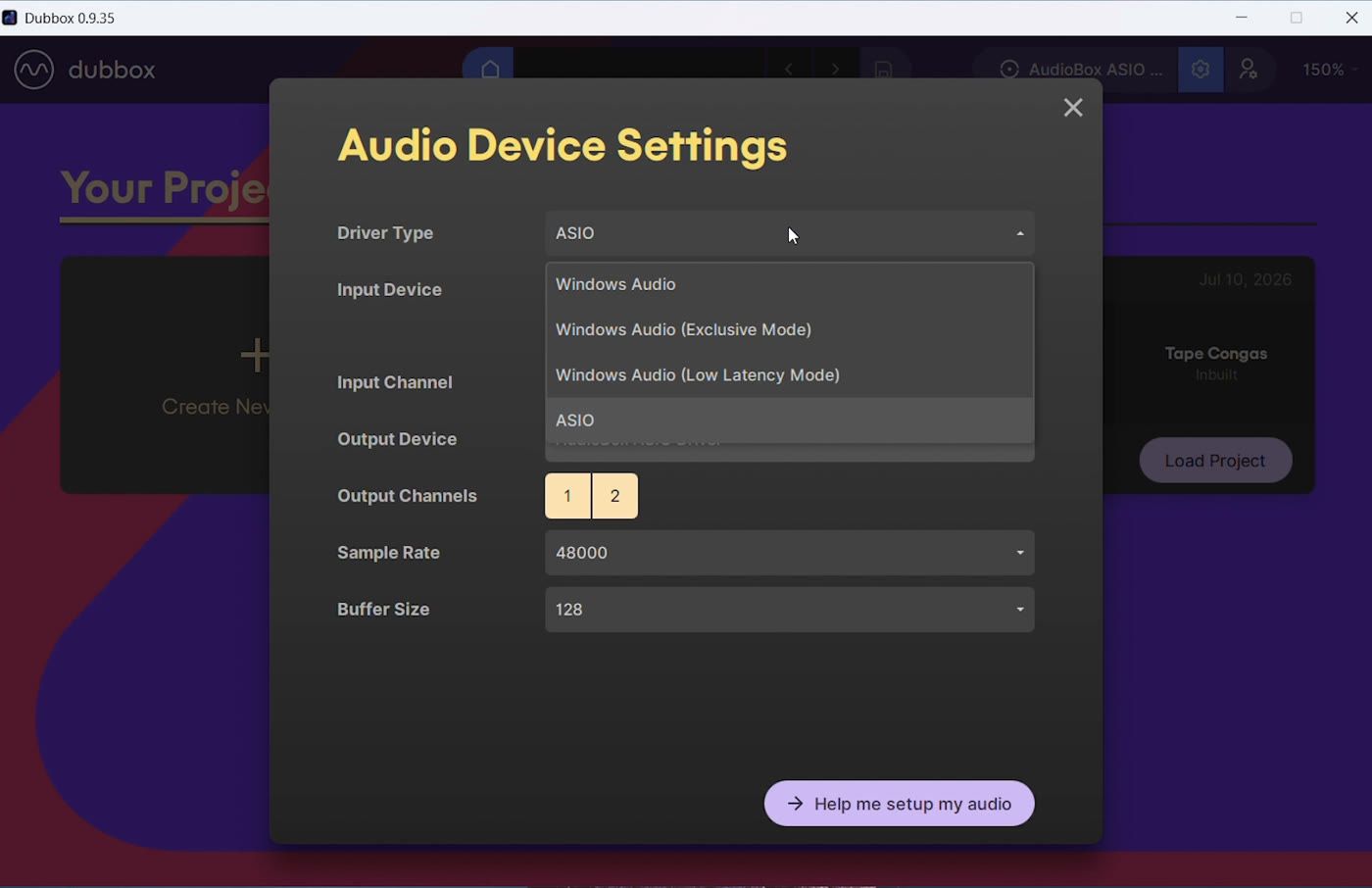This screenshot has width=1372, height=888.
Task: Choose Windows Audio (Exclusive Mode) option
Action: [789, 329]
